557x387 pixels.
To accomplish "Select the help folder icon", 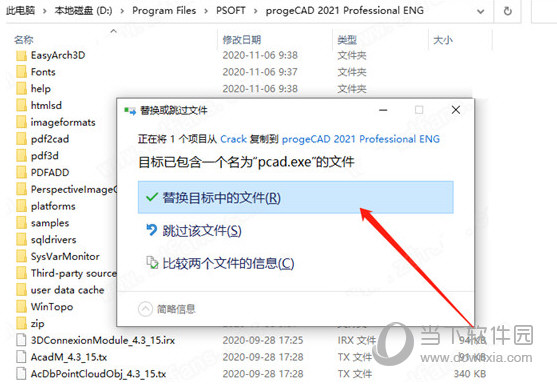I will click(x=21, y=89).
